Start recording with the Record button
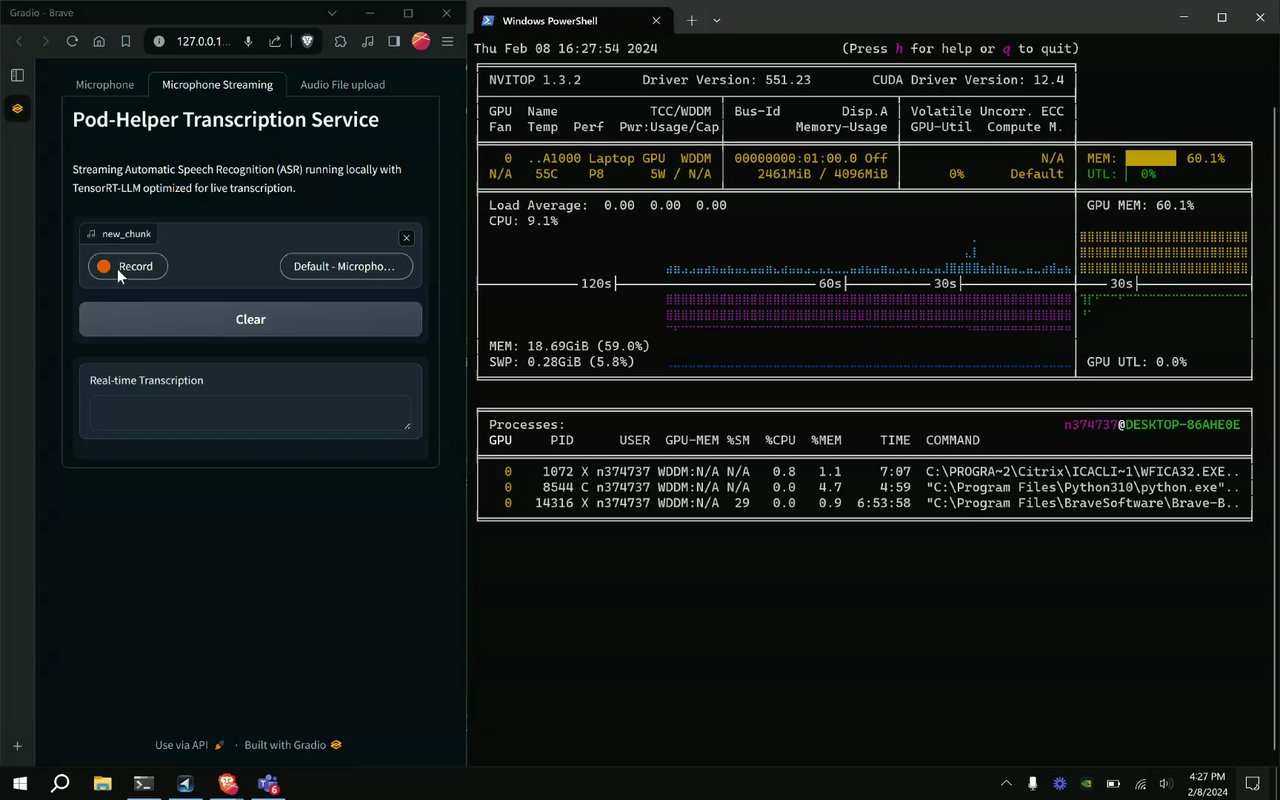Viewport: 1280px width, 800px height. coord(128,266)
